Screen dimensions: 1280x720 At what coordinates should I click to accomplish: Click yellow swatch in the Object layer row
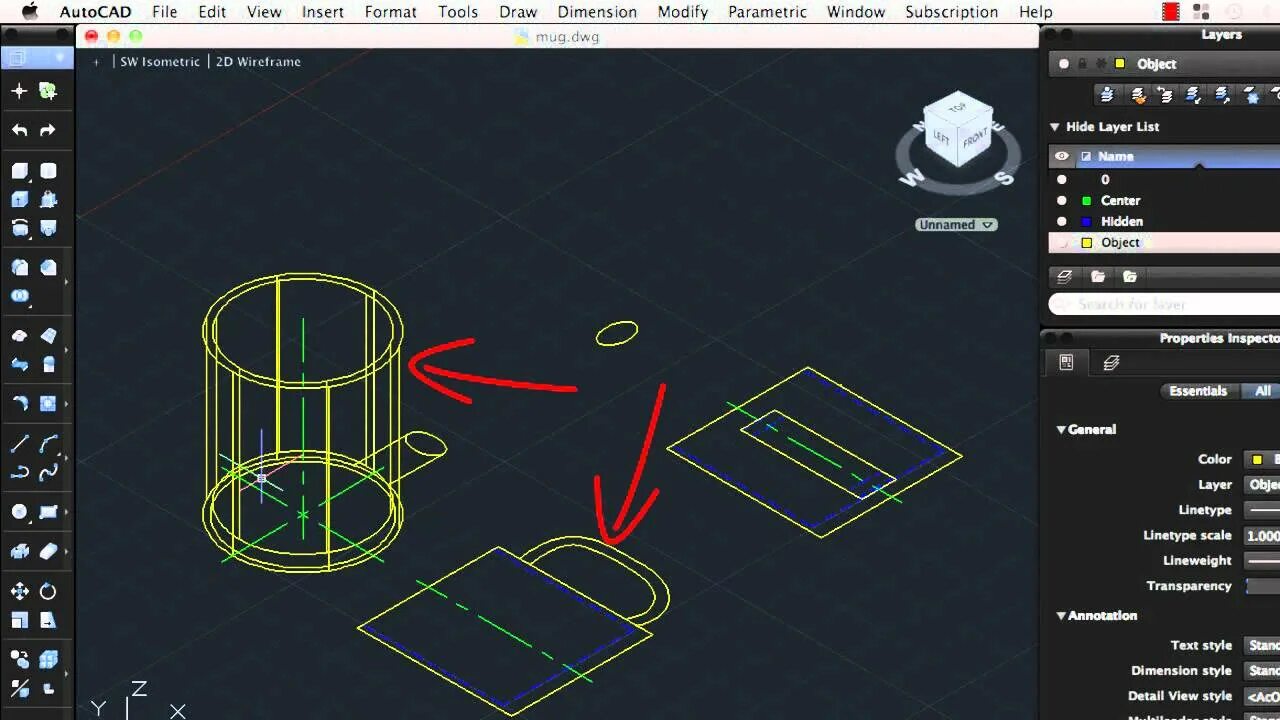pyautogui.click(x=1086, y=243)
